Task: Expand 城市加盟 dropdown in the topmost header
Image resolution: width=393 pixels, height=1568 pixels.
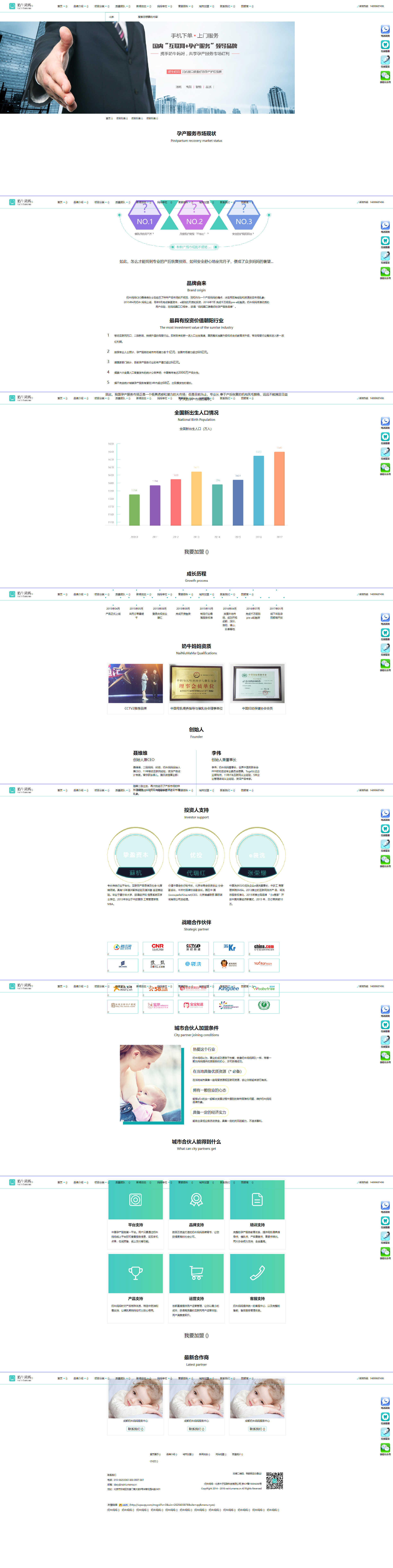Action: point(204,6)
